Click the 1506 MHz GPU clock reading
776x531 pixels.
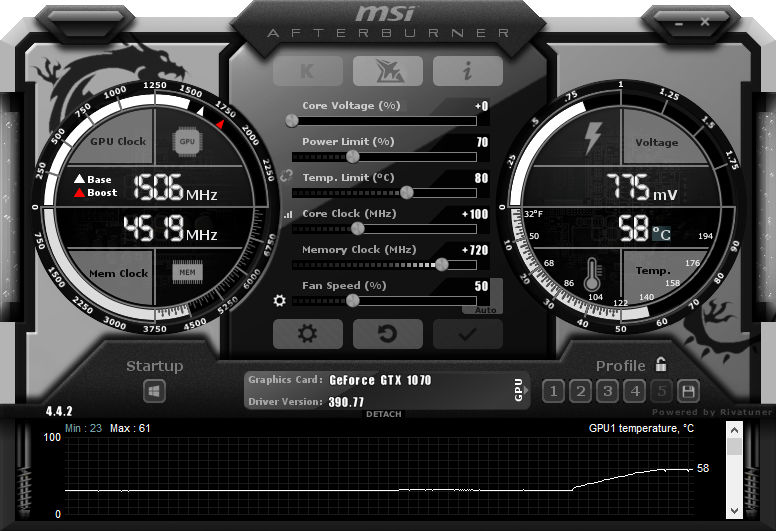[175, 188]
